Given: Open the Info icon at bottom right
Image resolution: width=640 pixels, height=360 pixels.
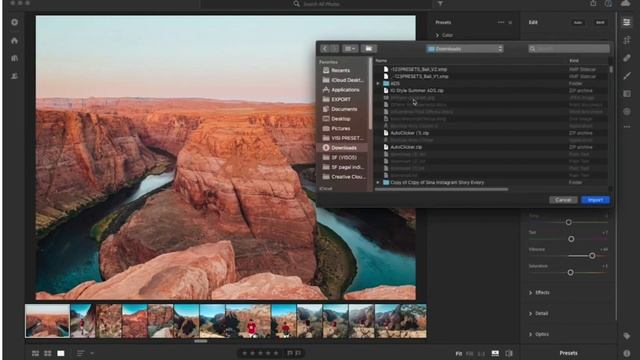Looking at the screenshot, I should 627,353.
